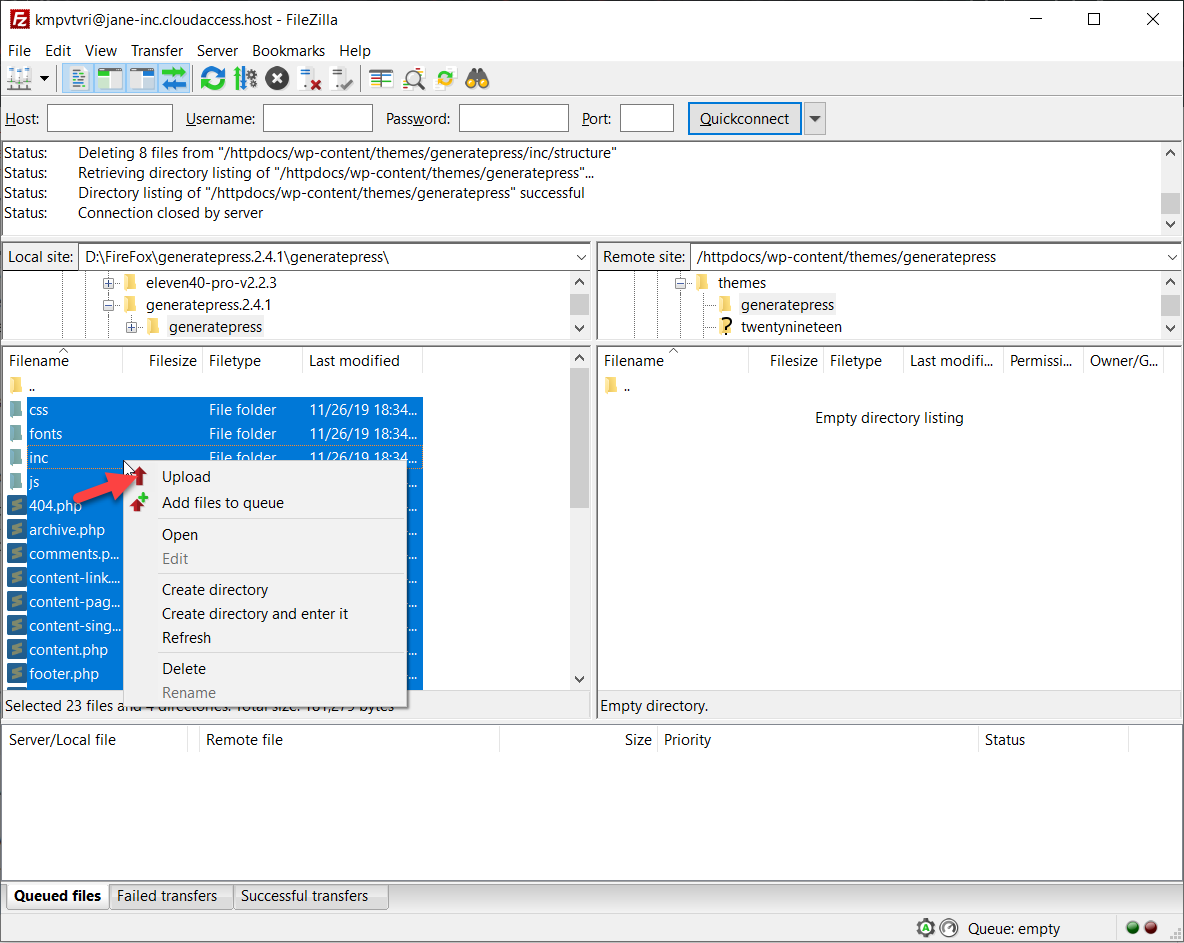
Task: Select the Queued files tab
Action: 57,895
